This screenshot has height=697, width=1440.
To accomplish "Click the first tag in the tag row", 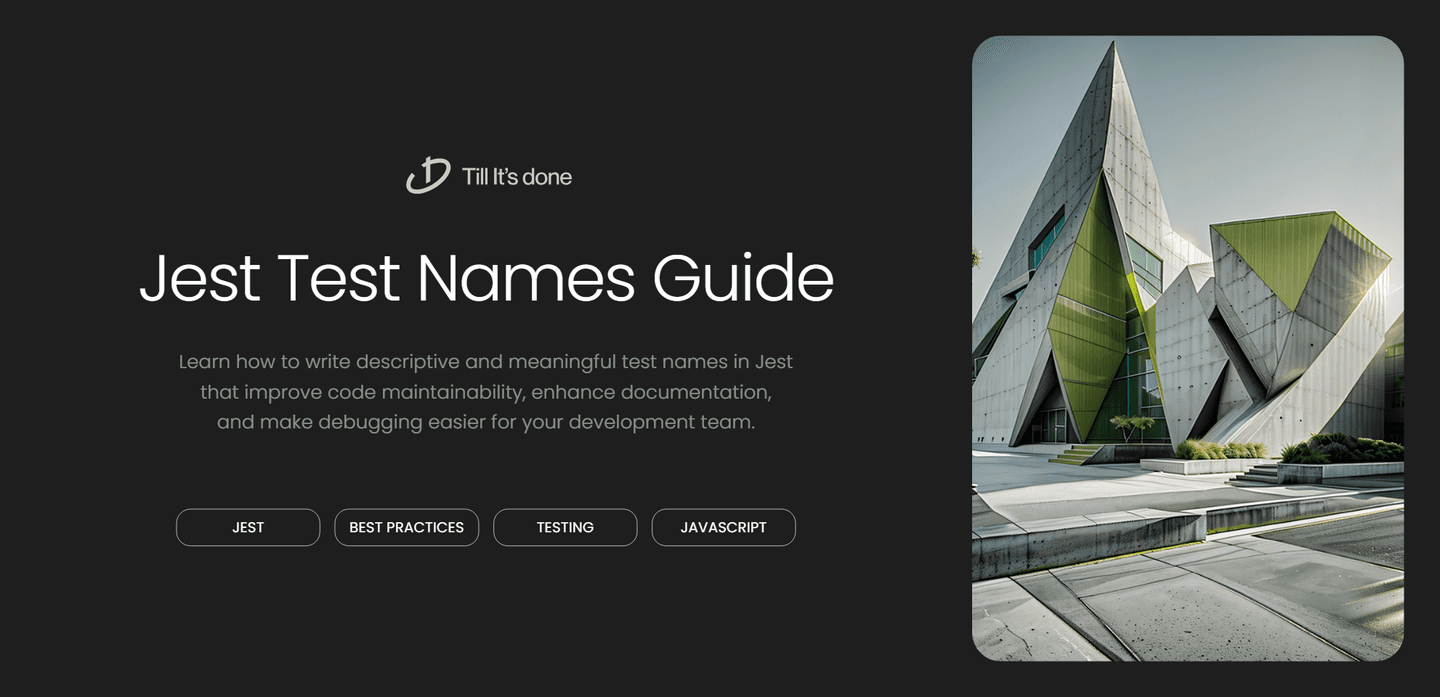I will [248, 527].
